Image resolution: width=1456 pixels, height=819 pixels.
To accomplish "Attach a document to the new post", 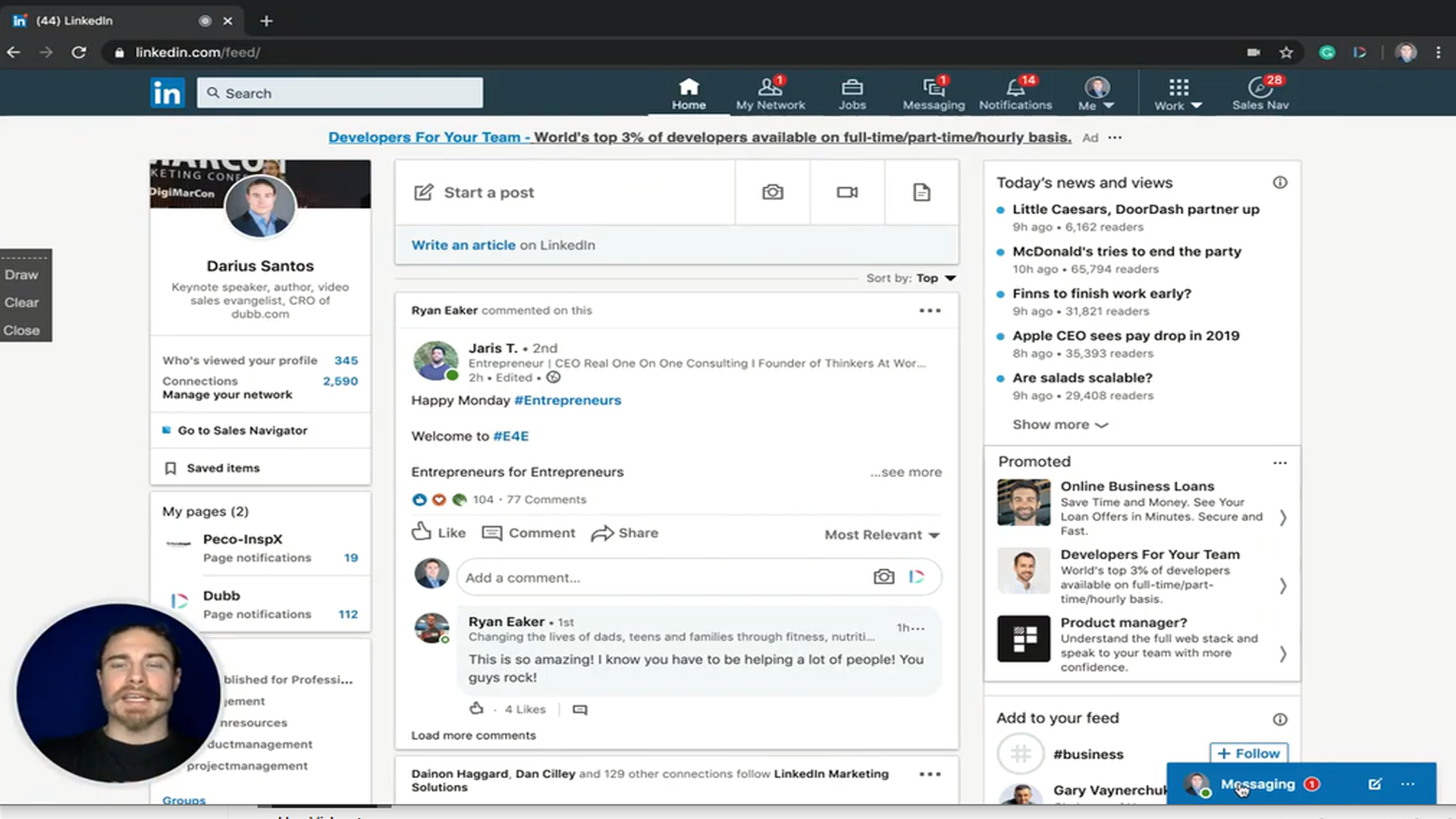I will [x=921, y=192].
